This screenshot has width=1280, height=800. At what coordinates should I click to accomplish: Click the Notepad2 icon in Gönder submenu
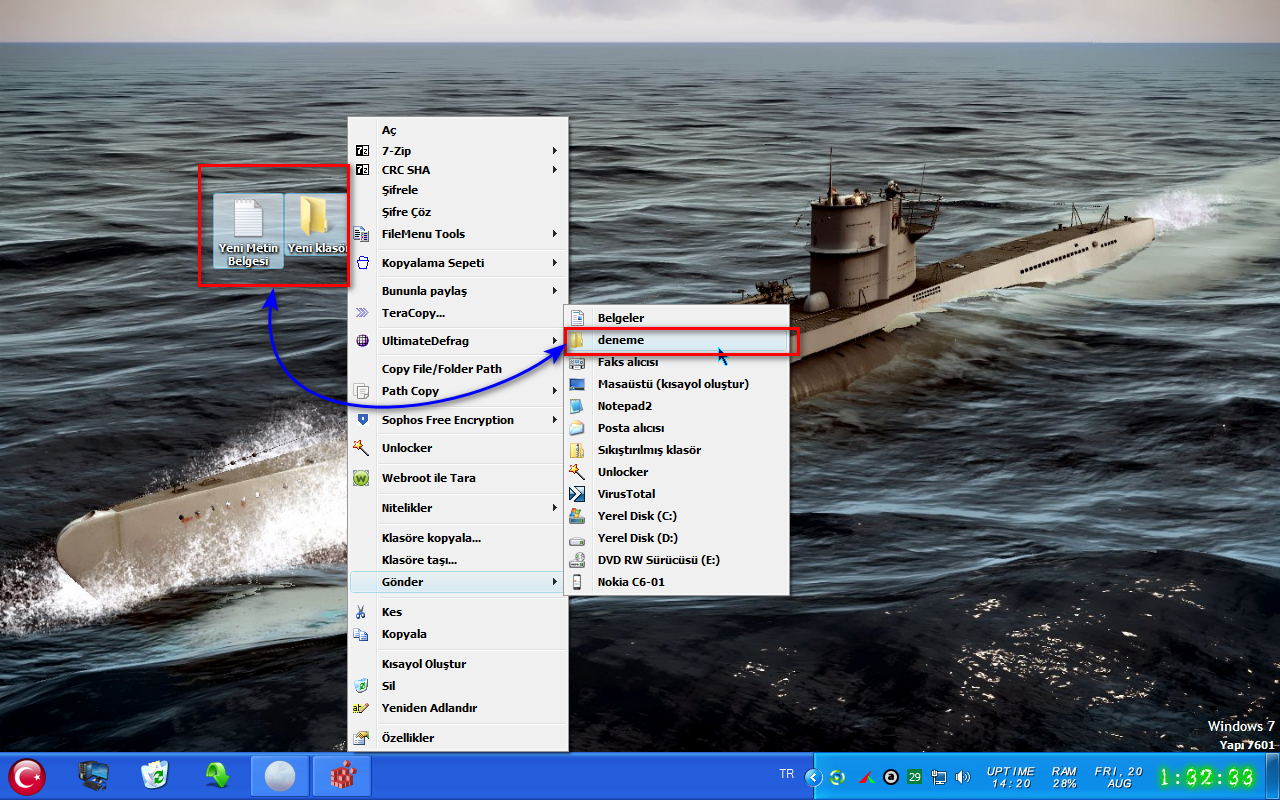tap(577, 406)
